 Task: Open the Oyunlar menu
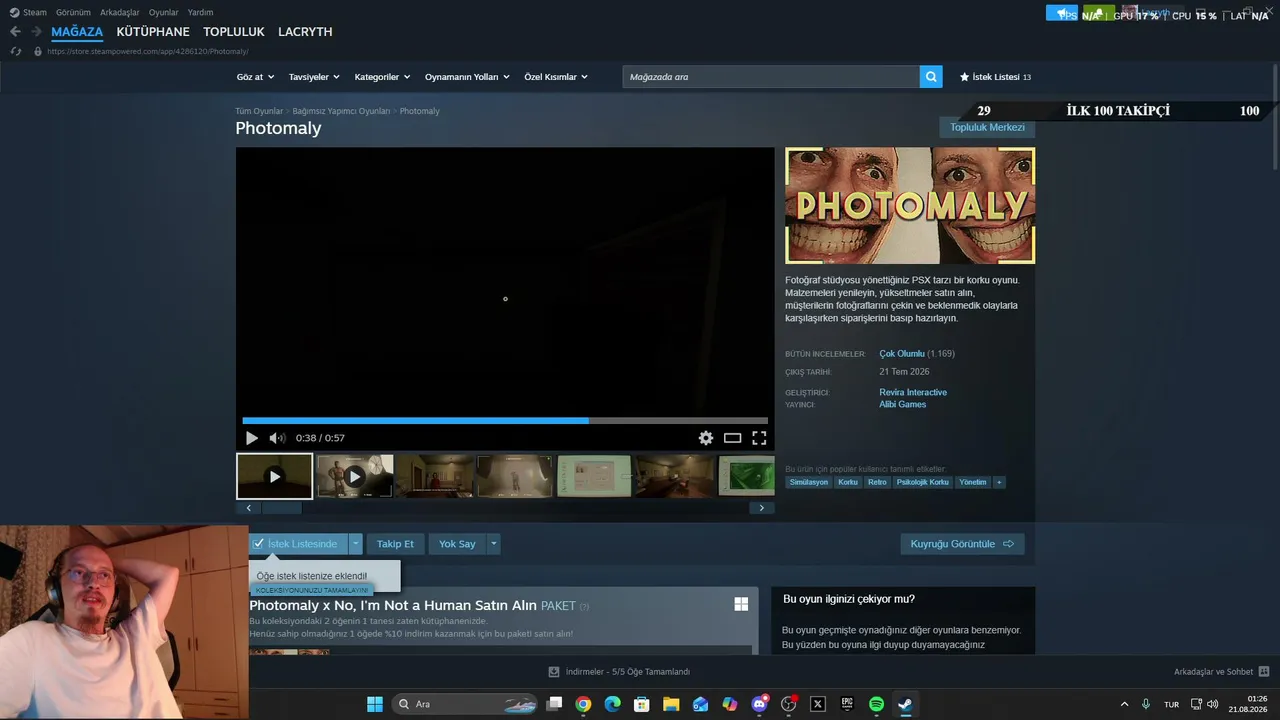(x=164, y=12)
